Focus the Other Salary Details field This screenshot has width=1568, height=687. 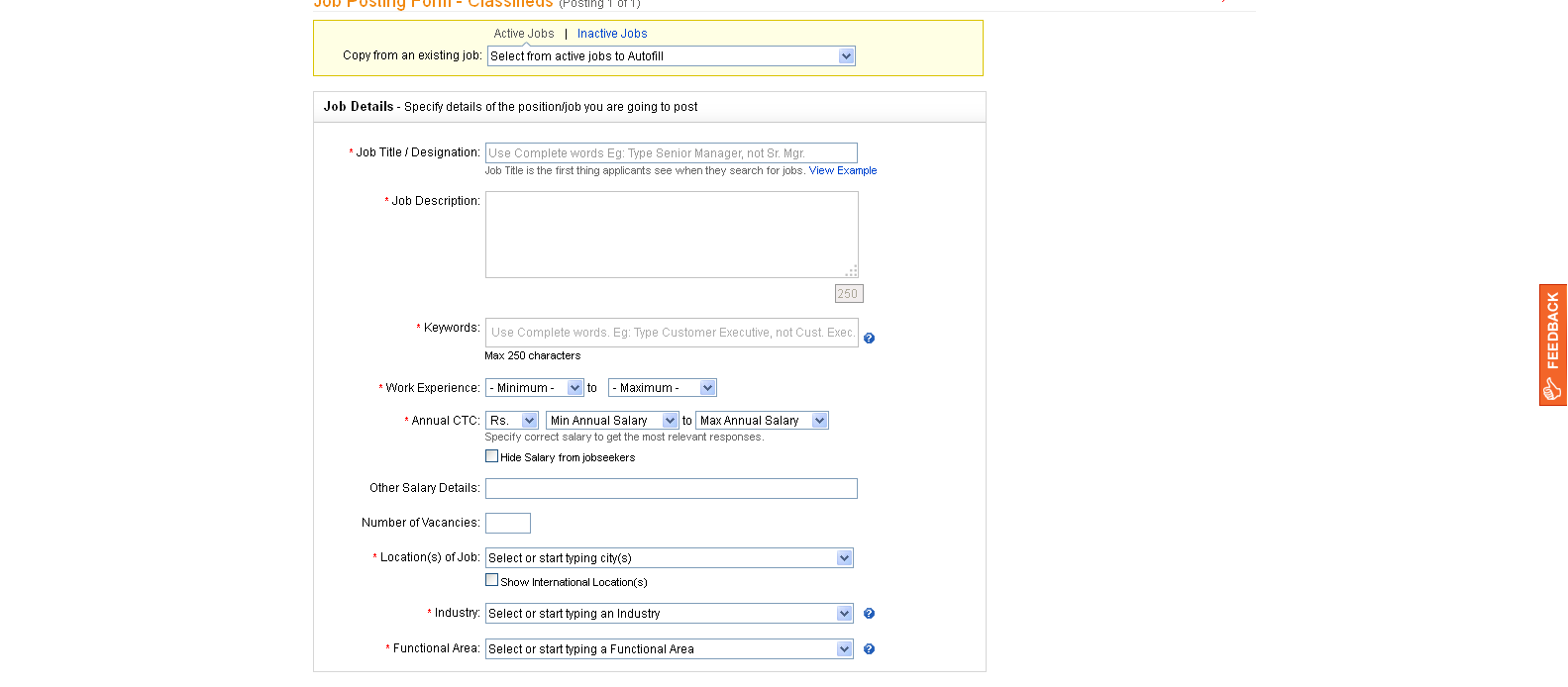pyautogui.click(x=671, y=488)
